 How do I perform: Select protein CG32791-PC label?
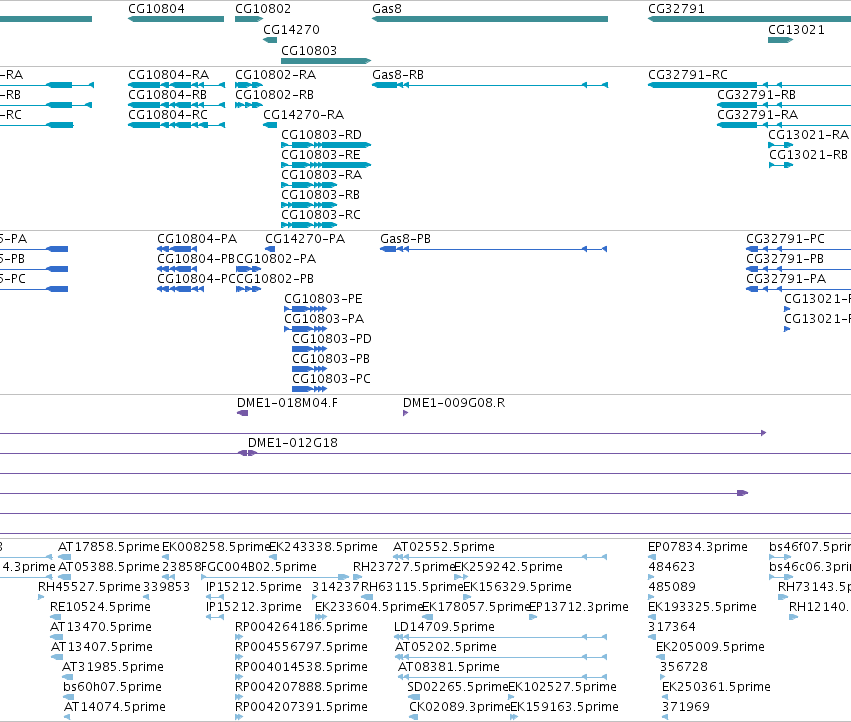tap(785, 239)
